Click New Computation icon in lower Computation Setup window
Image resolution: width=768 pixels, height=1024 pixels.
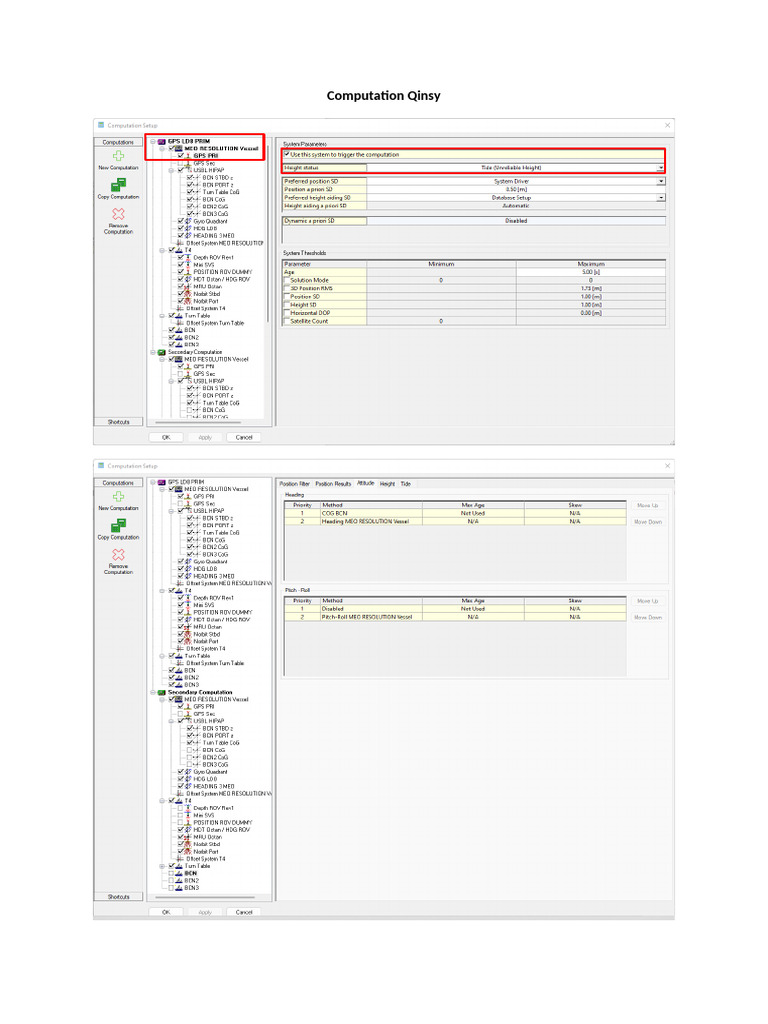click(118, 496)
